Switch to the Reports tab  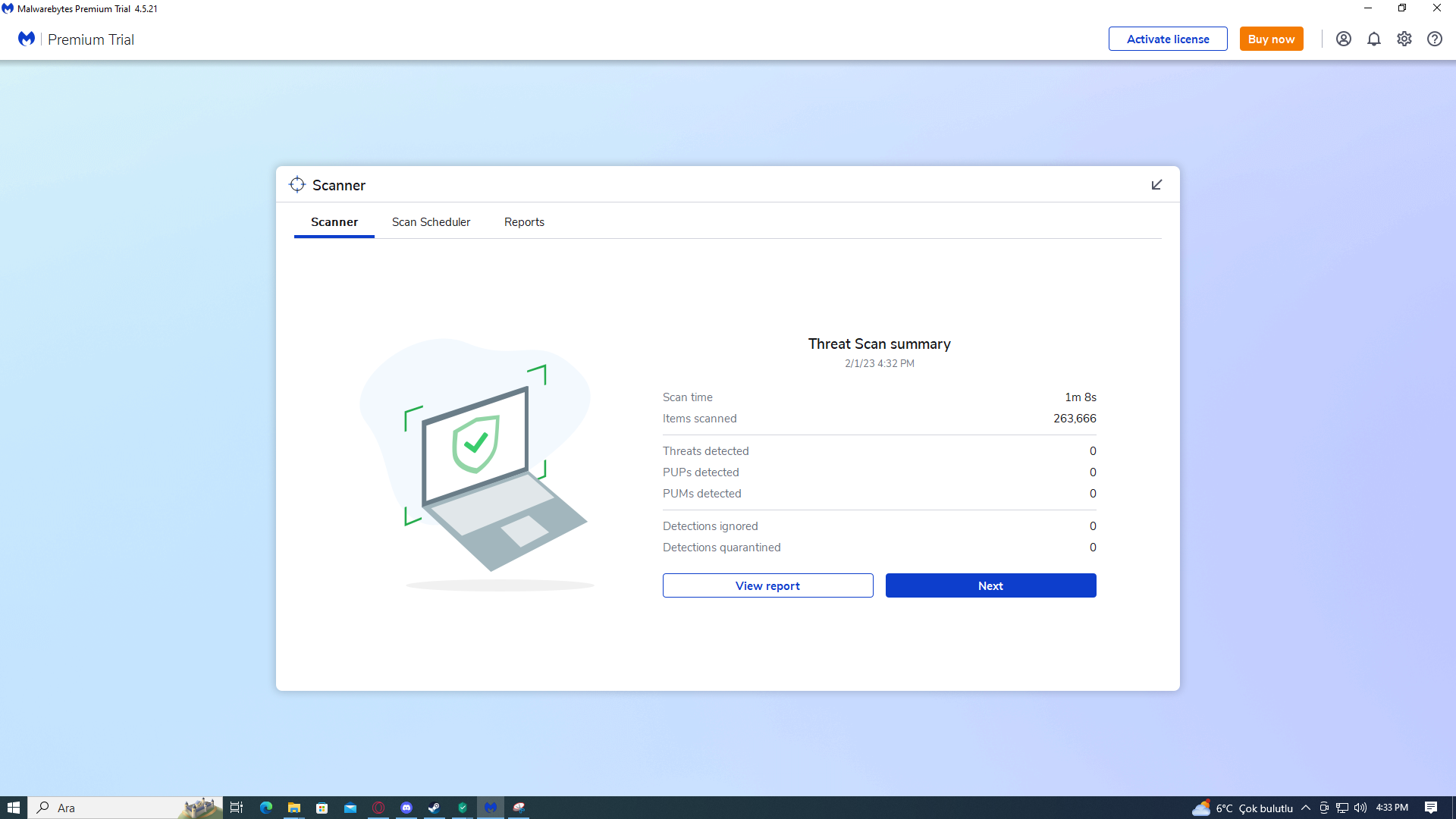pyautogui.click(x=524, y=222)
